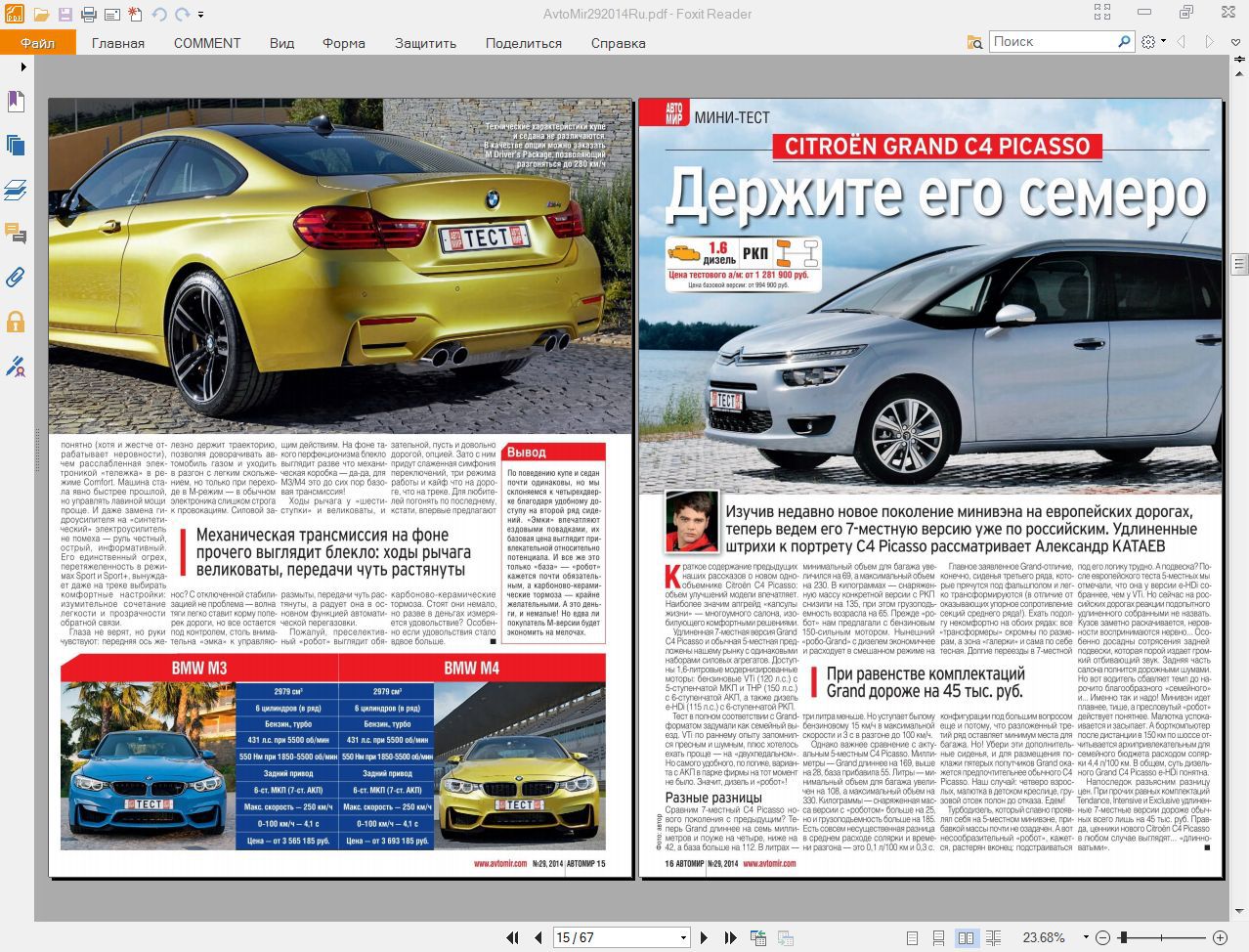This screenshot has width=1249, height=952.
Task: Click the heart icon at ribbon right
Action: pyautogui.click(x=1236, y=42)
